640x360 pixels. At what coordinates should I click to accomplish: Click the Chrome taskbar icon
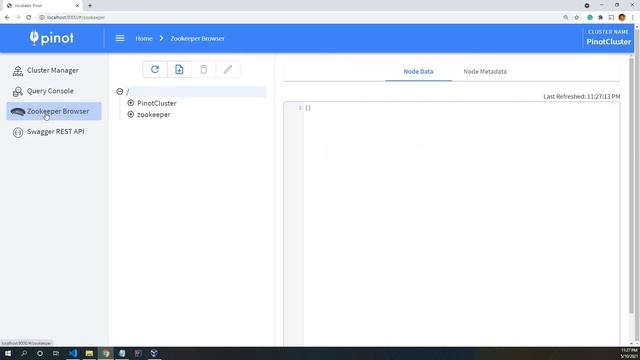click(x=106, y=353)
